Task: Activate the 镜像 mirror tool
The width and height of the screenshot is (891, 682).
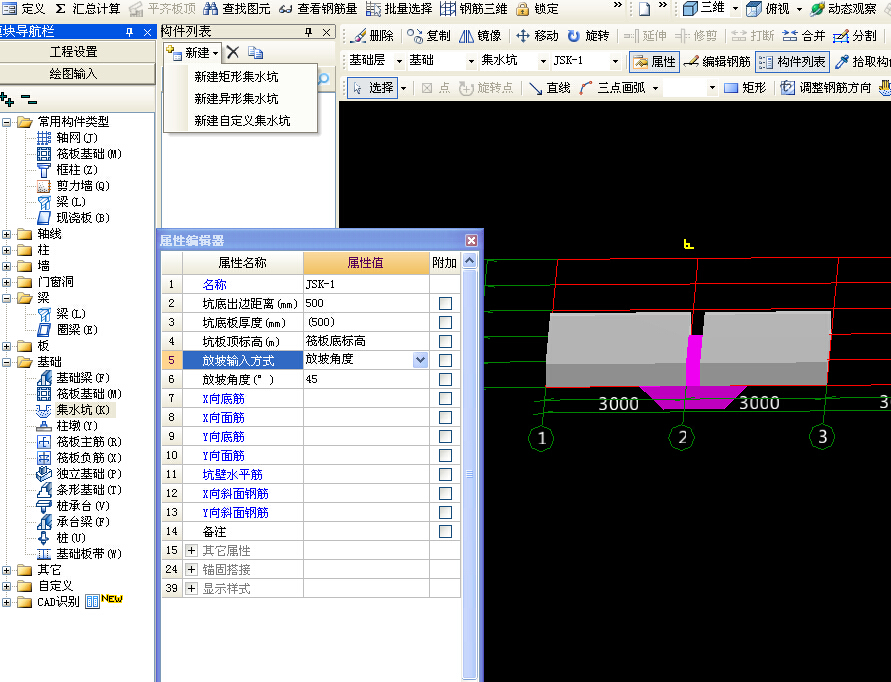Action: coord(480,36)
